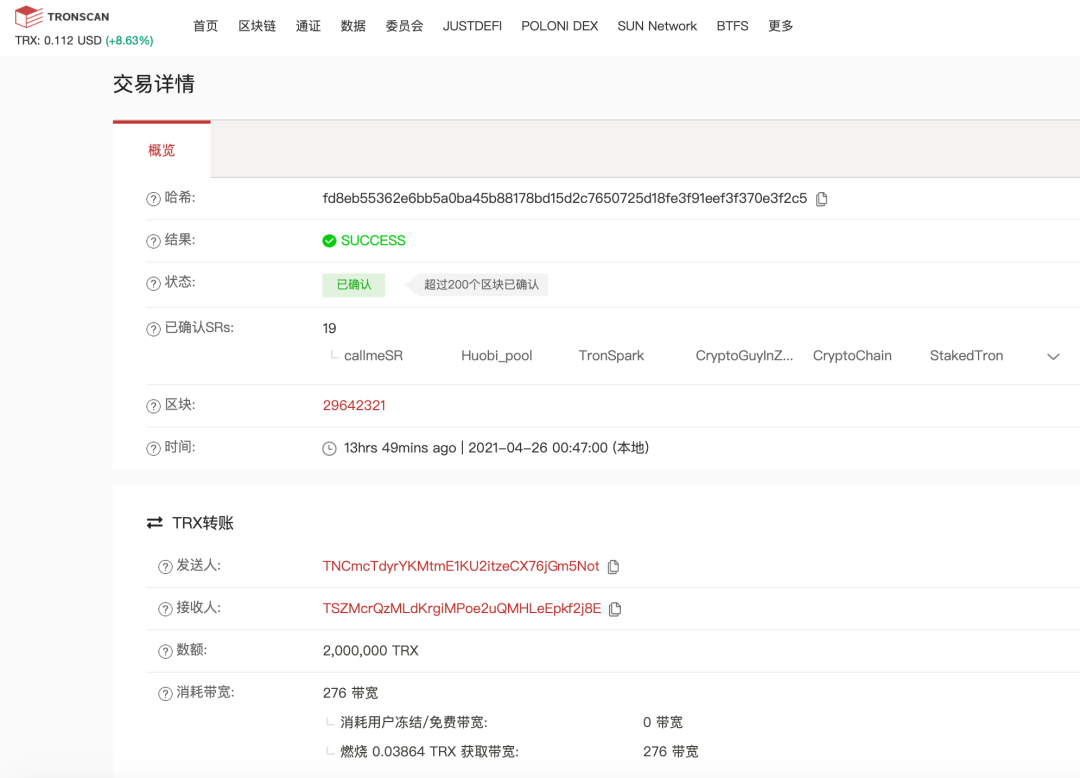
Task: Copy the transaction hash
Action: 822,199
